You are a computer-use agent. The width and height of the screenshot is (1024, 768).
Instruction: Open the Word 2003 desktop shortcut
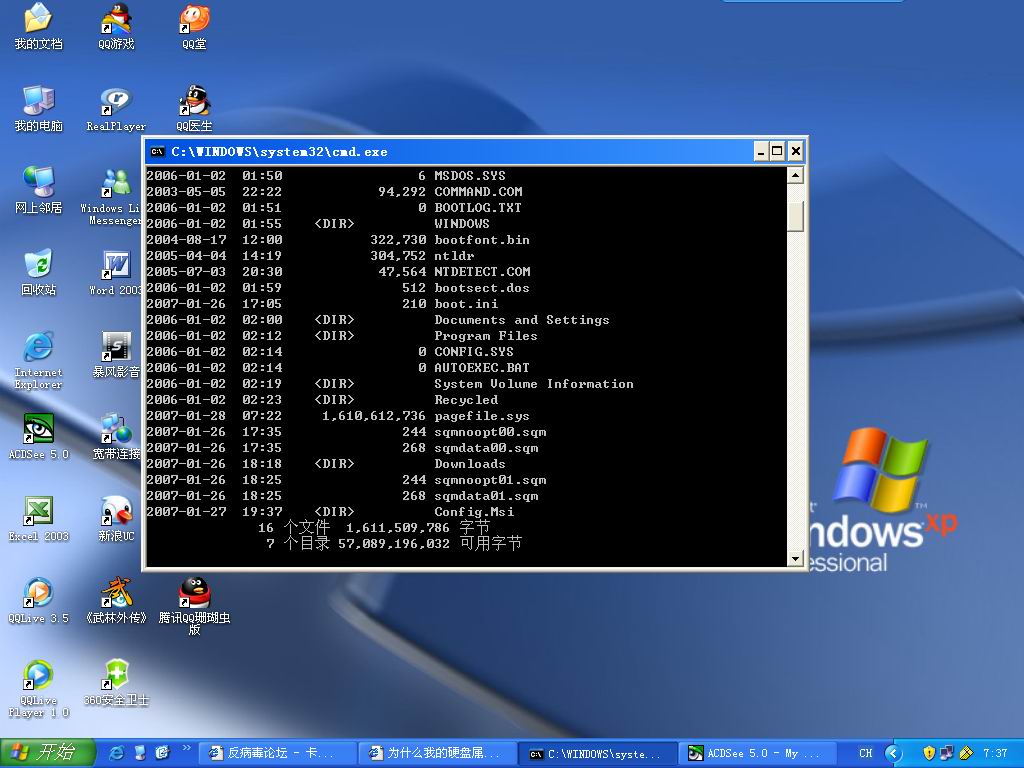pyautogui.click(x=116, y=266)
